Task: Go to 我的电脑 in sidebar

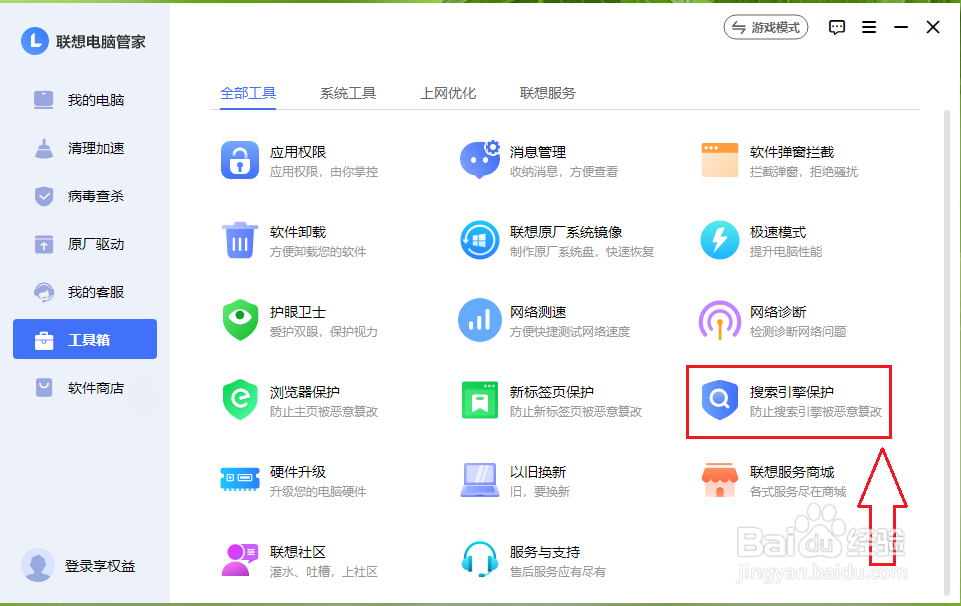Action: pos(85,100)
